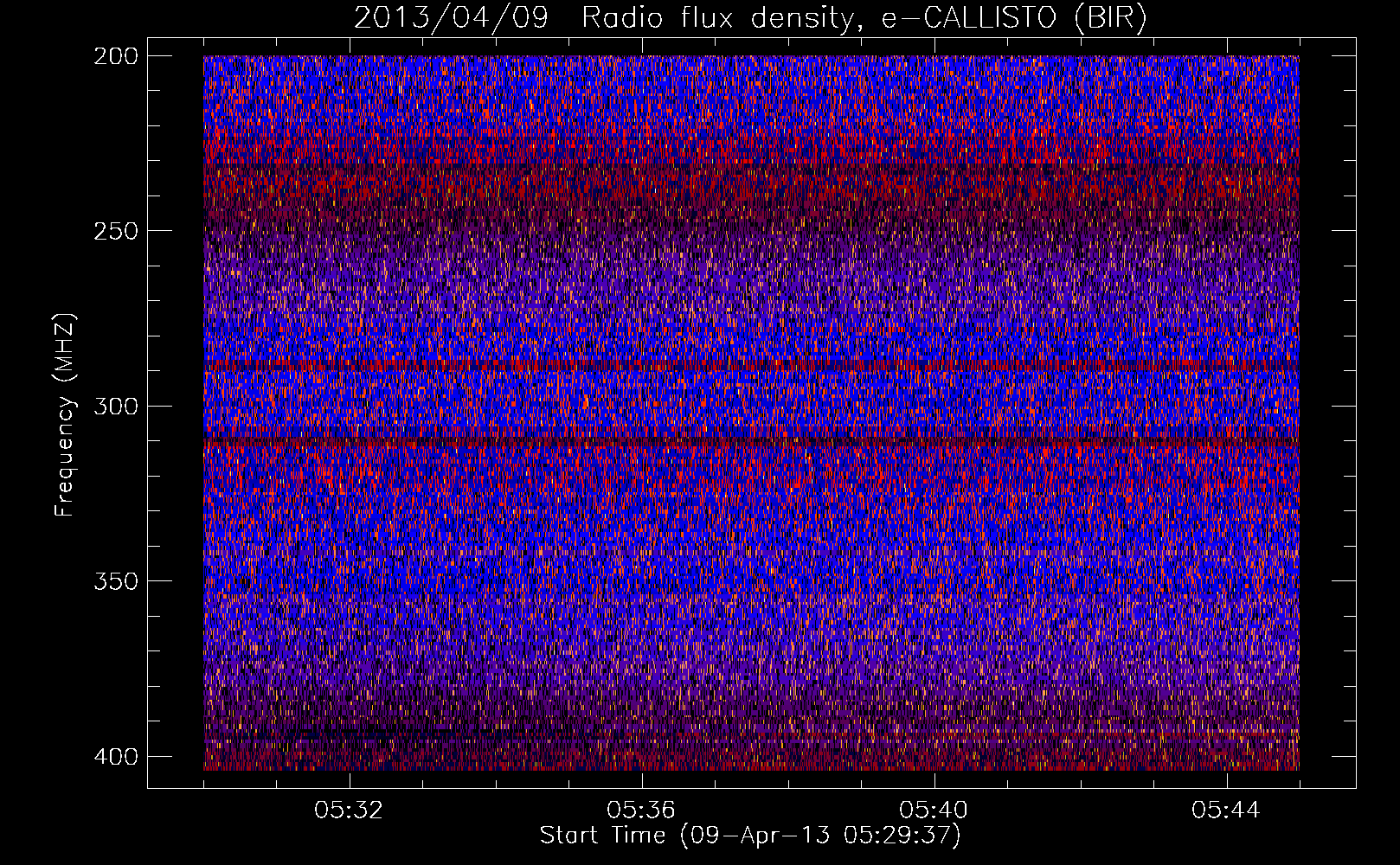Click the 350 frequency tick label
Viewport: 1400px width, 865px height.
point(115,580)
